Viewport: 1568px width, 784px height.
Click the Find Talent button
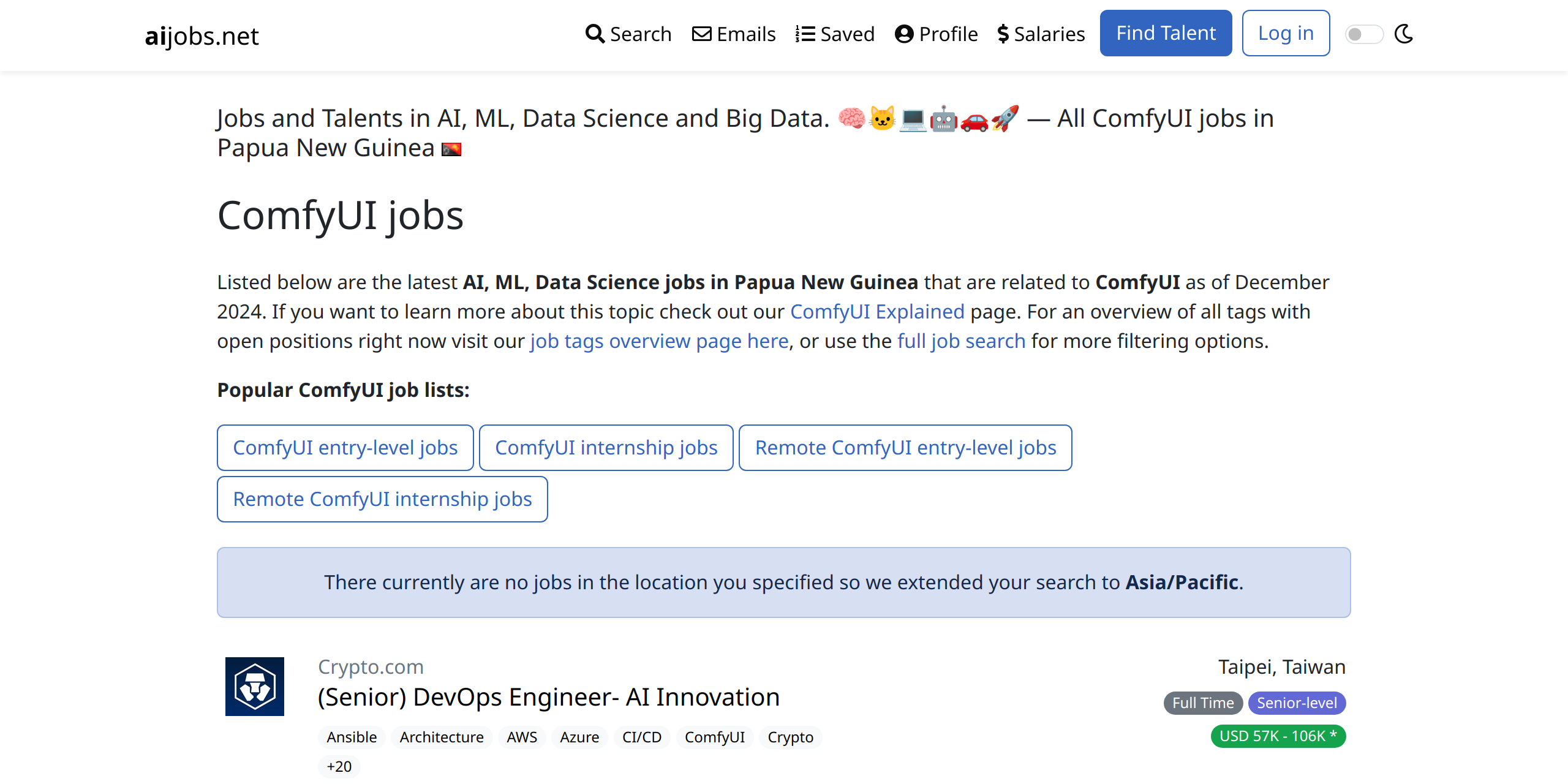[1166, 33]
